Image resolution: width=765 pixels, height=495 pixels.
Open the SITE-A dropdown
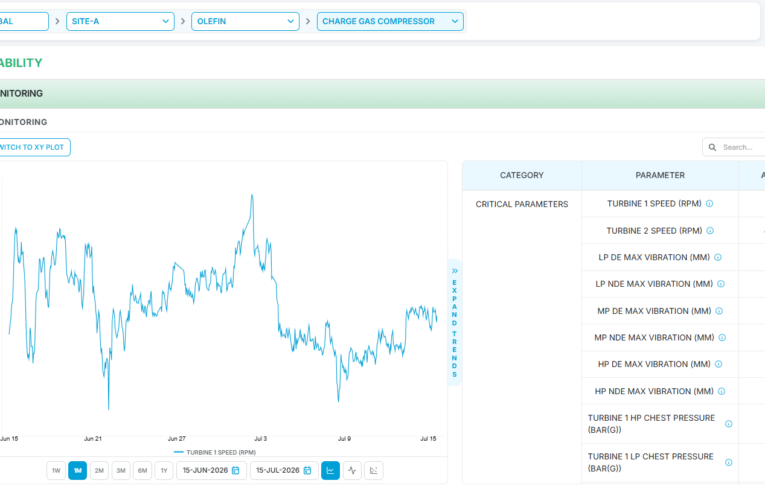pos(120,21)
